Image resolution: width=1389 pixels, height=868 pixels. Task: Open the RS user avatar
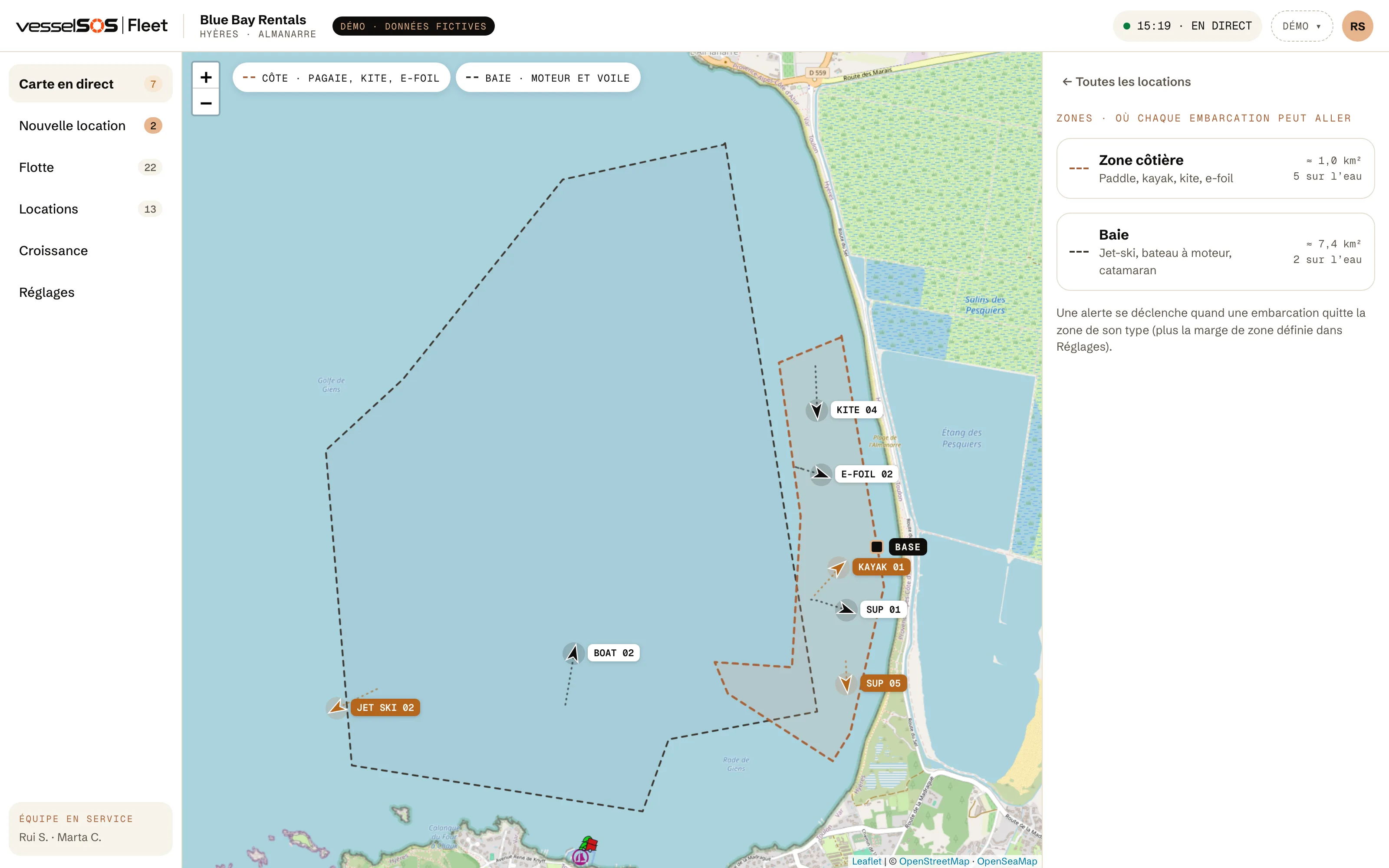pos(1357,26)
